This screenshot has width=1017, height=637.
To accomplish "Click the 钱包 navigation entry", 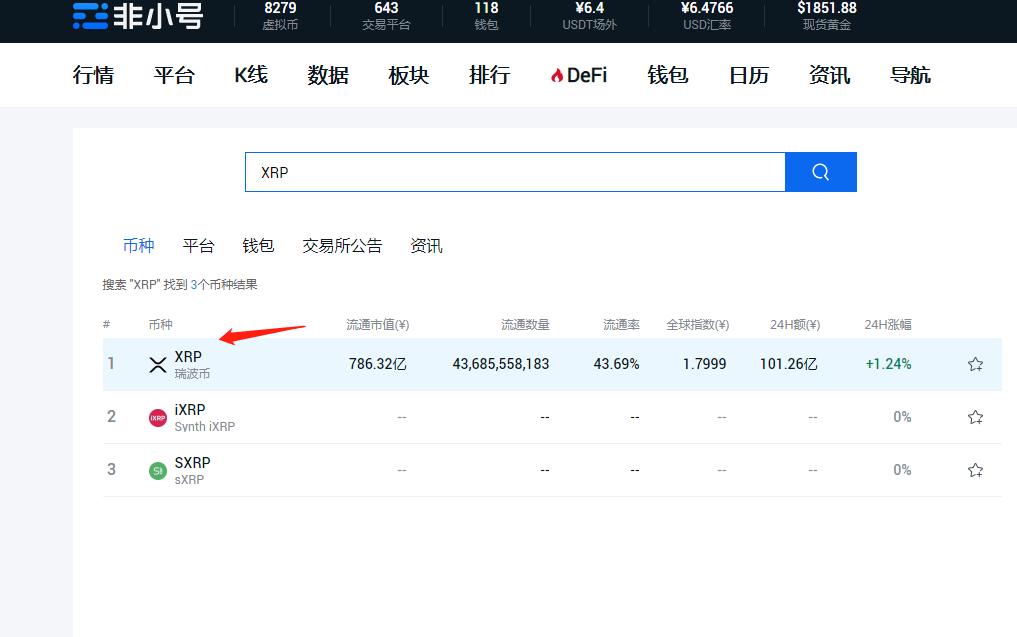I will tap(667, 74).
